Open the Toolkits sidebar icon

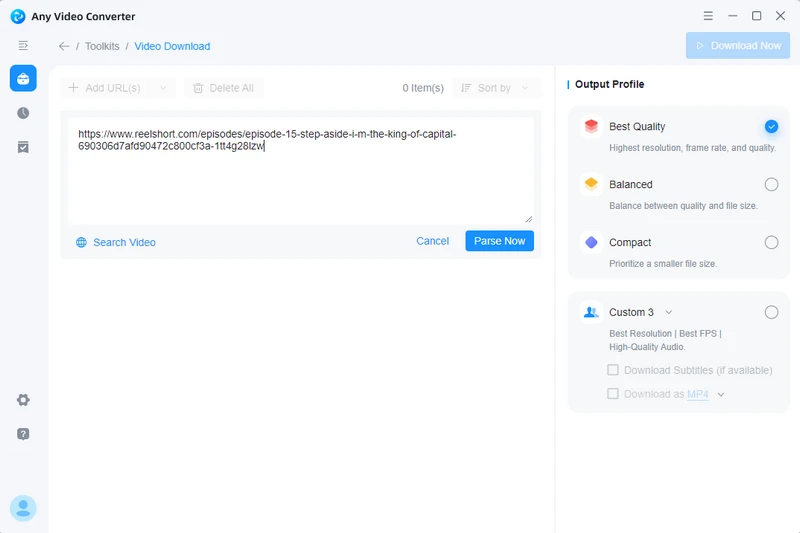coord(23,78)
